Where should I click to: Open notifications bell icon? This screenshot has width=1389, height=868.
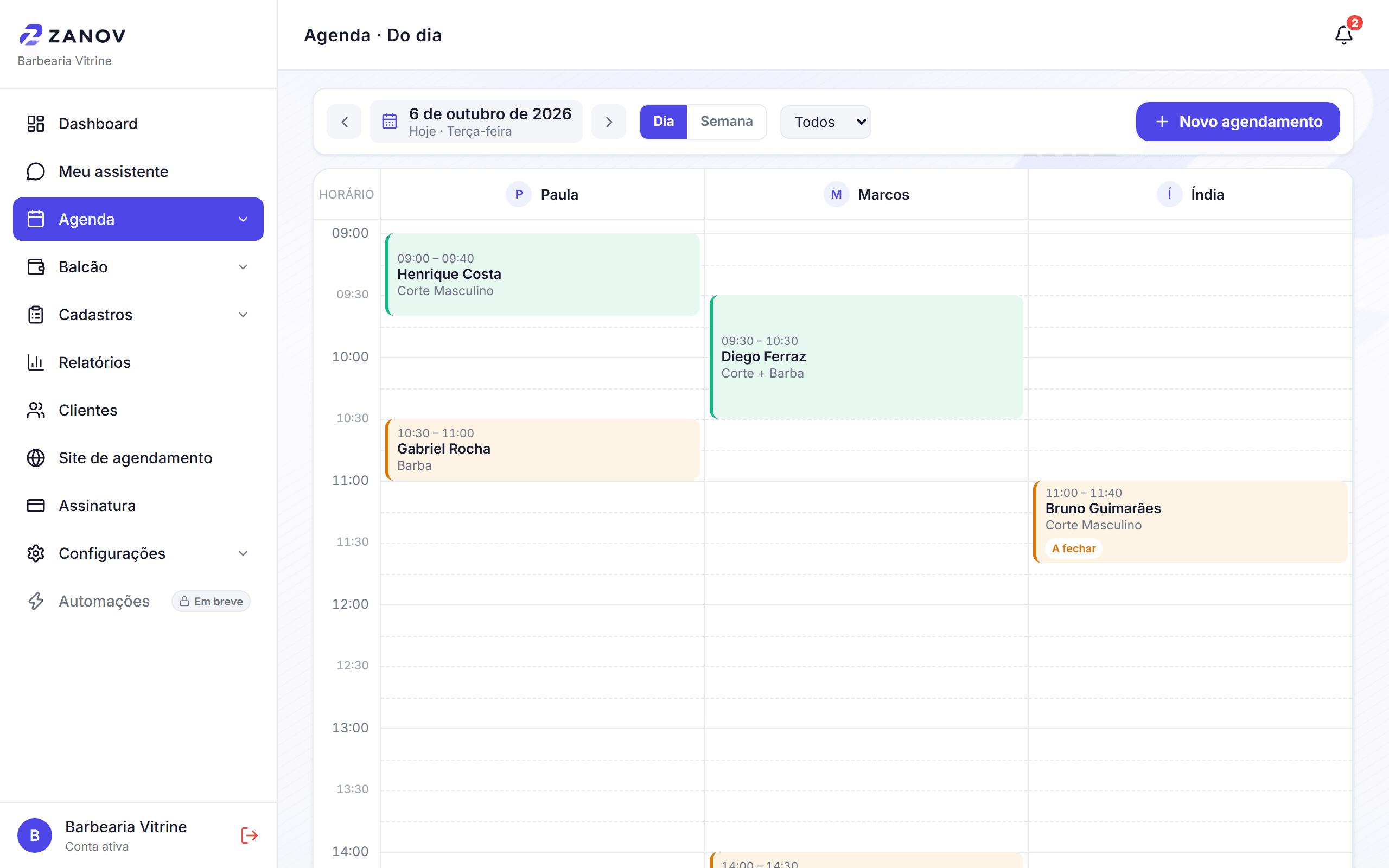(x=1343, y=35)
